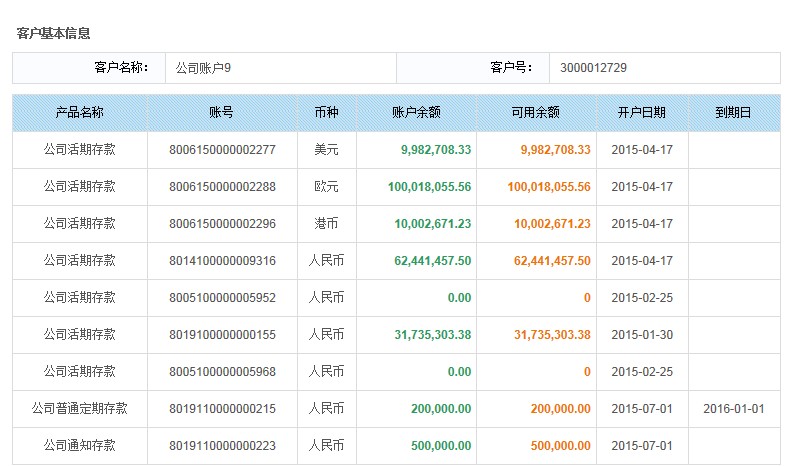Select customer name value 公司账户9
This screenshot has width=786, height=466.
pos(203,68)
